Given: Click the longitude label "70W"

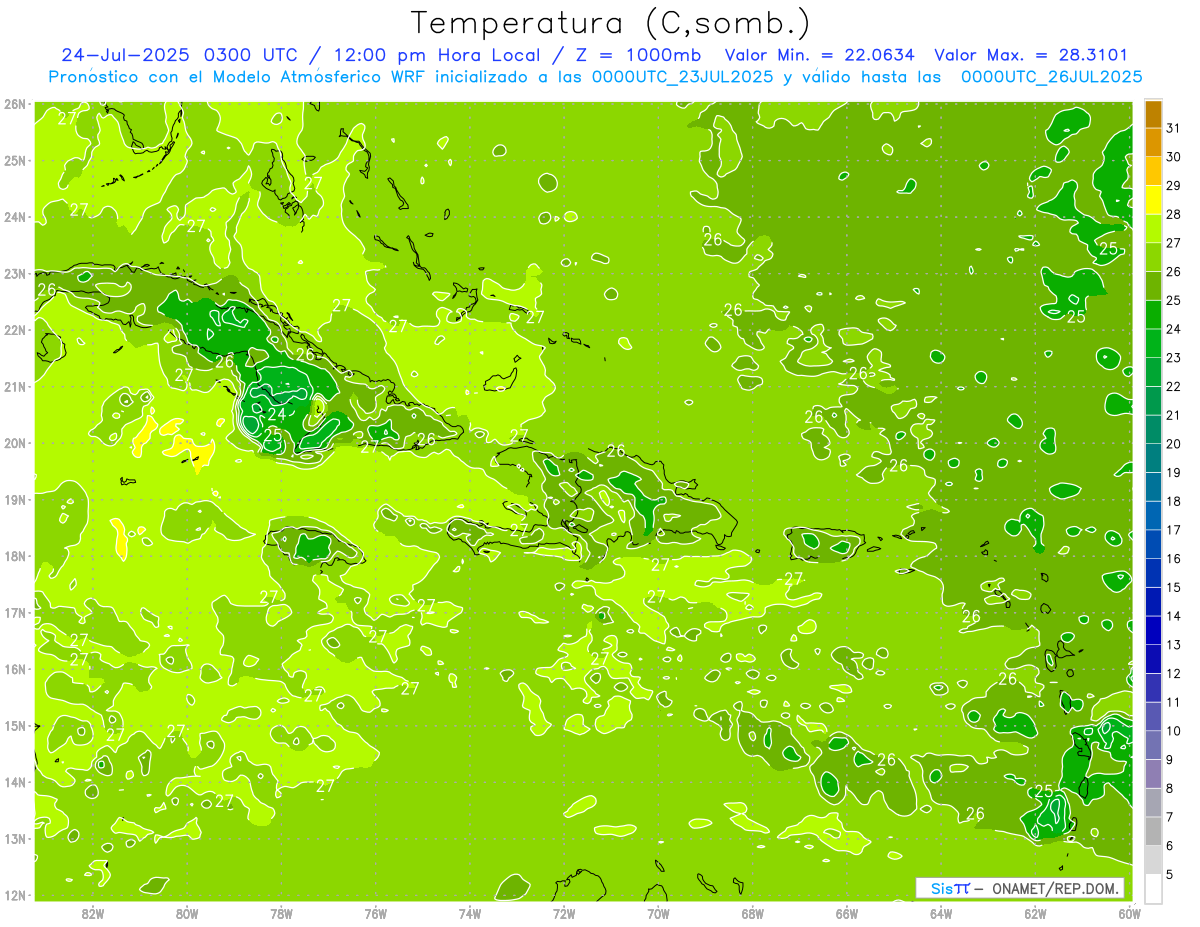Looking at the screenshot, I should 658,912.
